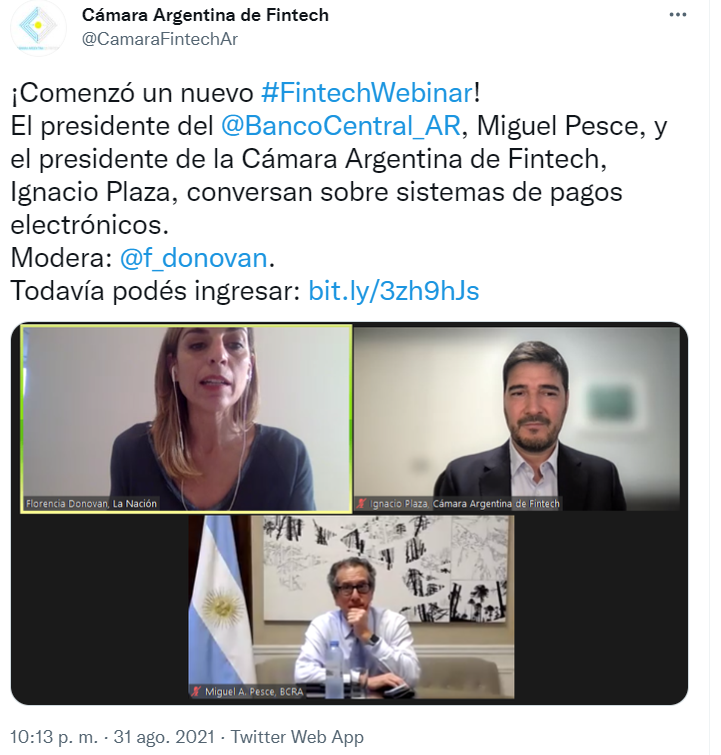The image size is (721, 755).
Task: Open the @BancoCentral_AR mention
Action: (x=341, y=126)
